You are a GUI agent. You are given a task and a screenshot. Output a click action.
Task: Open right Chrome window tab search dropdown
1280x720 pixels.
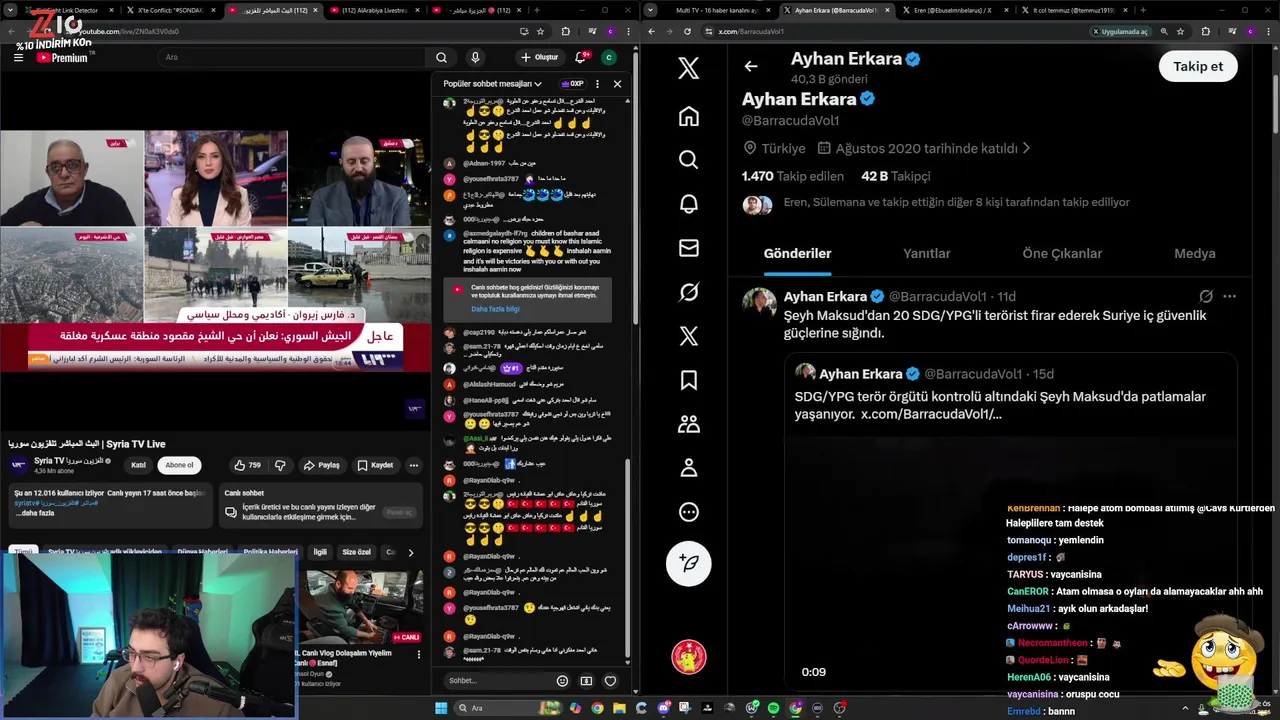coord(650,10)
